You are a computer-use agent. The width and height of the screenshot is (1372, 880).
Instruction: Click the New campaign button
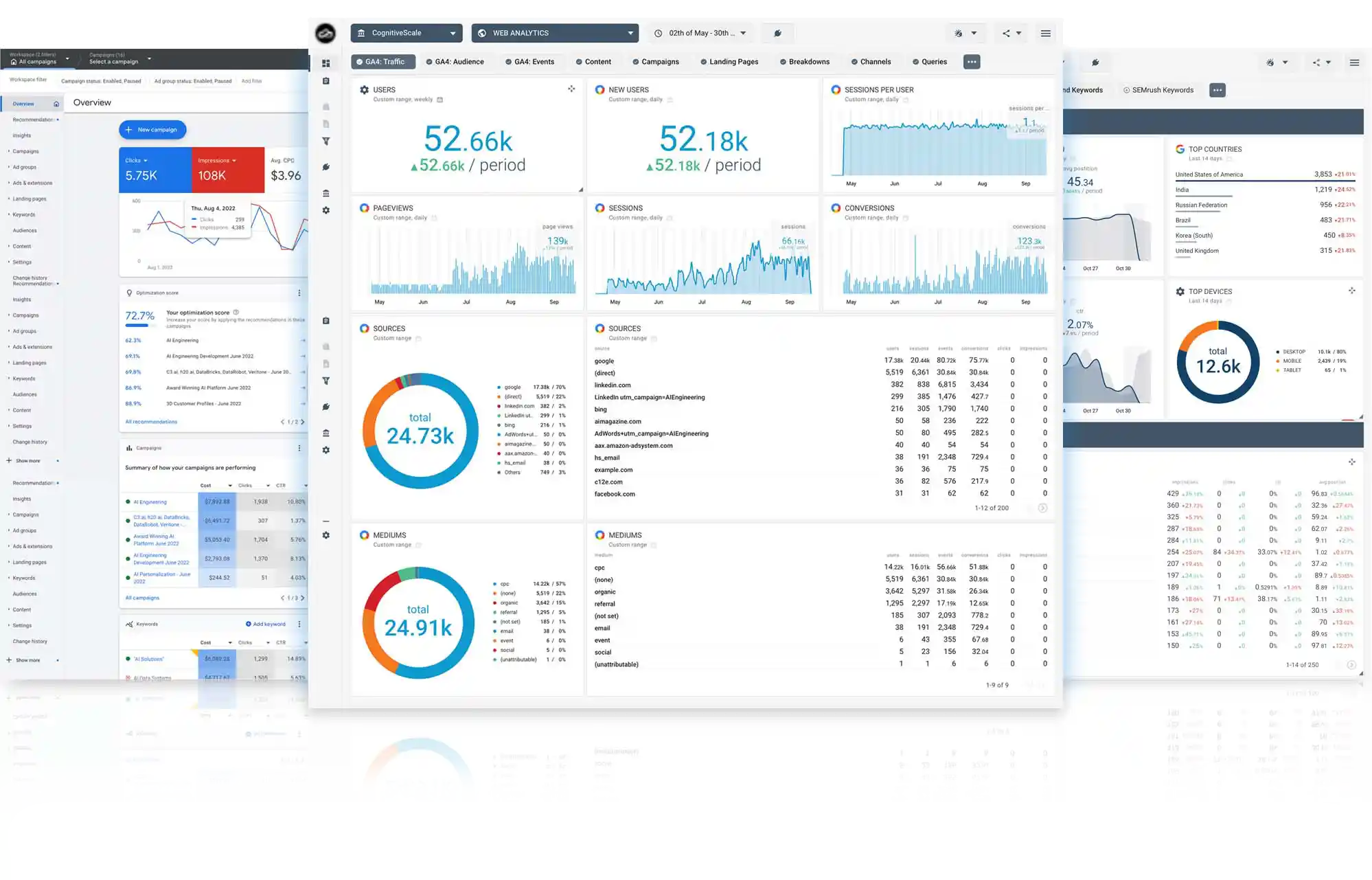152,130
